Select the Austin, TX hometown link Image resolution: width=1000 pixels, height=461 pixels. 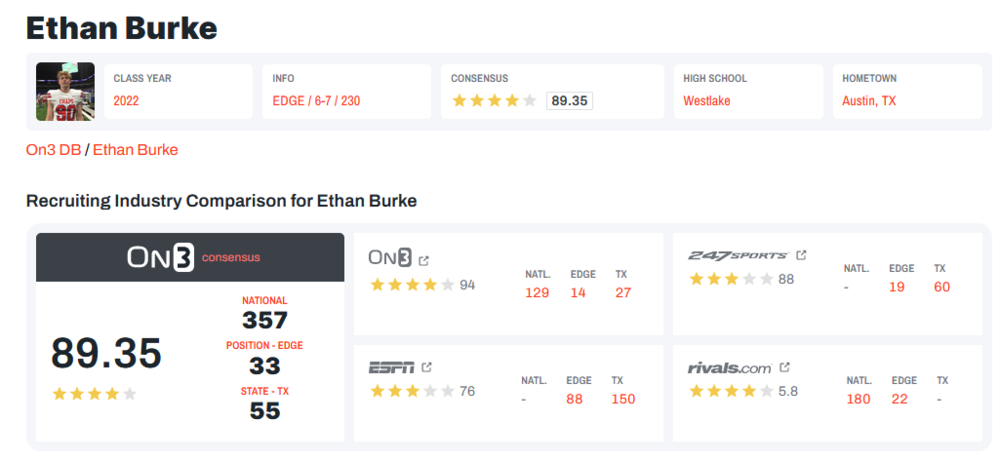pos(869,101)
